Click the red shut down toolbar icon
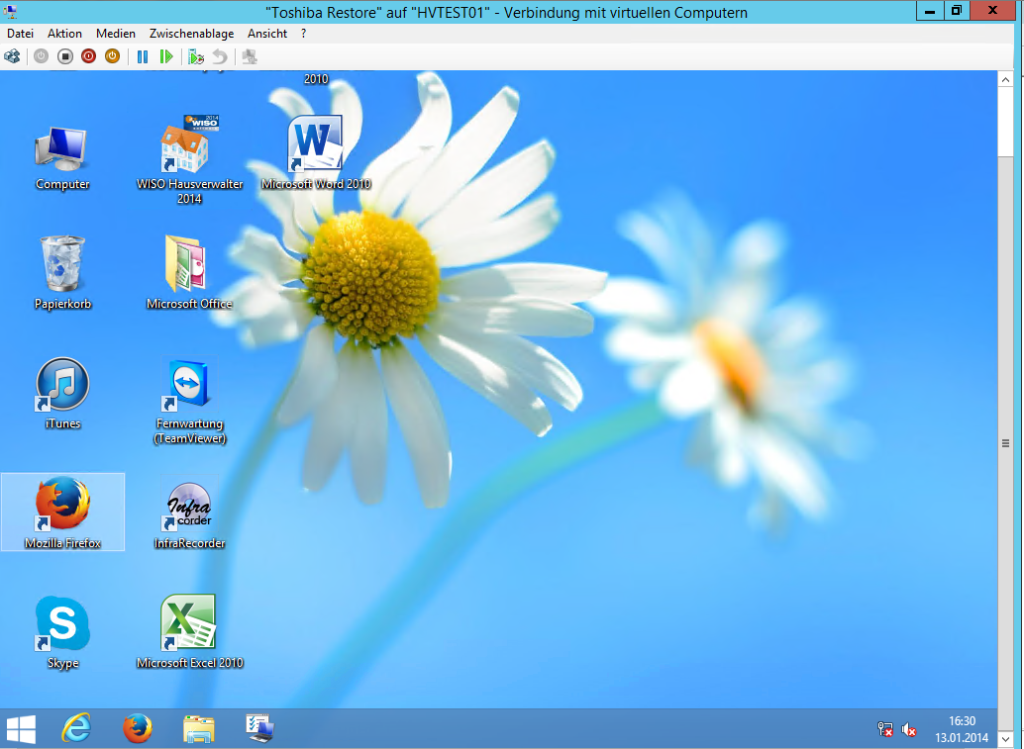1024x749 pixels. pyautogui.click(x=88, y=57)
